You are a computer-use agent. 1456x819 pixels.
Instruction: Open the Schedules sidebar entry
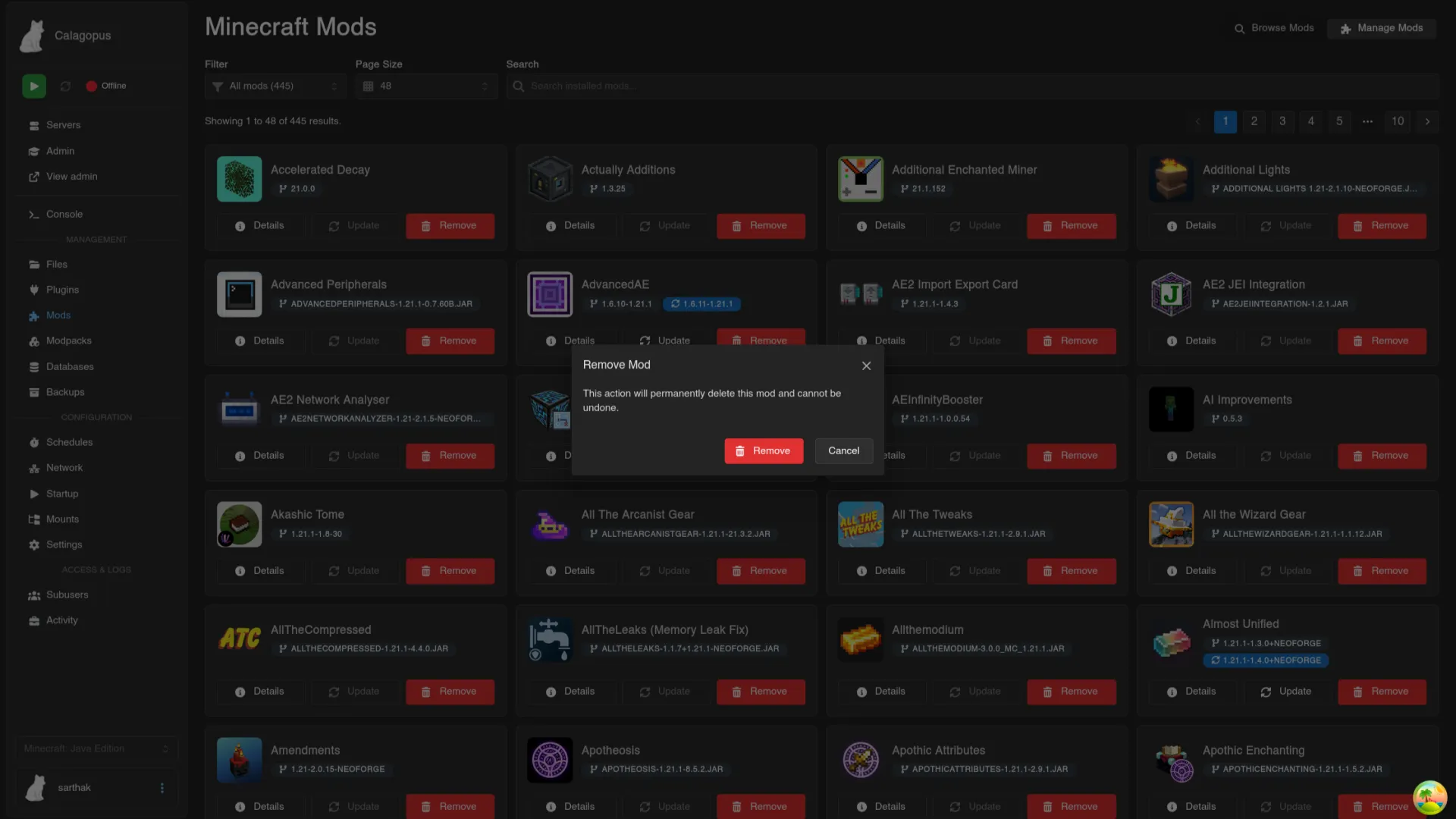(x=69, y=442)
